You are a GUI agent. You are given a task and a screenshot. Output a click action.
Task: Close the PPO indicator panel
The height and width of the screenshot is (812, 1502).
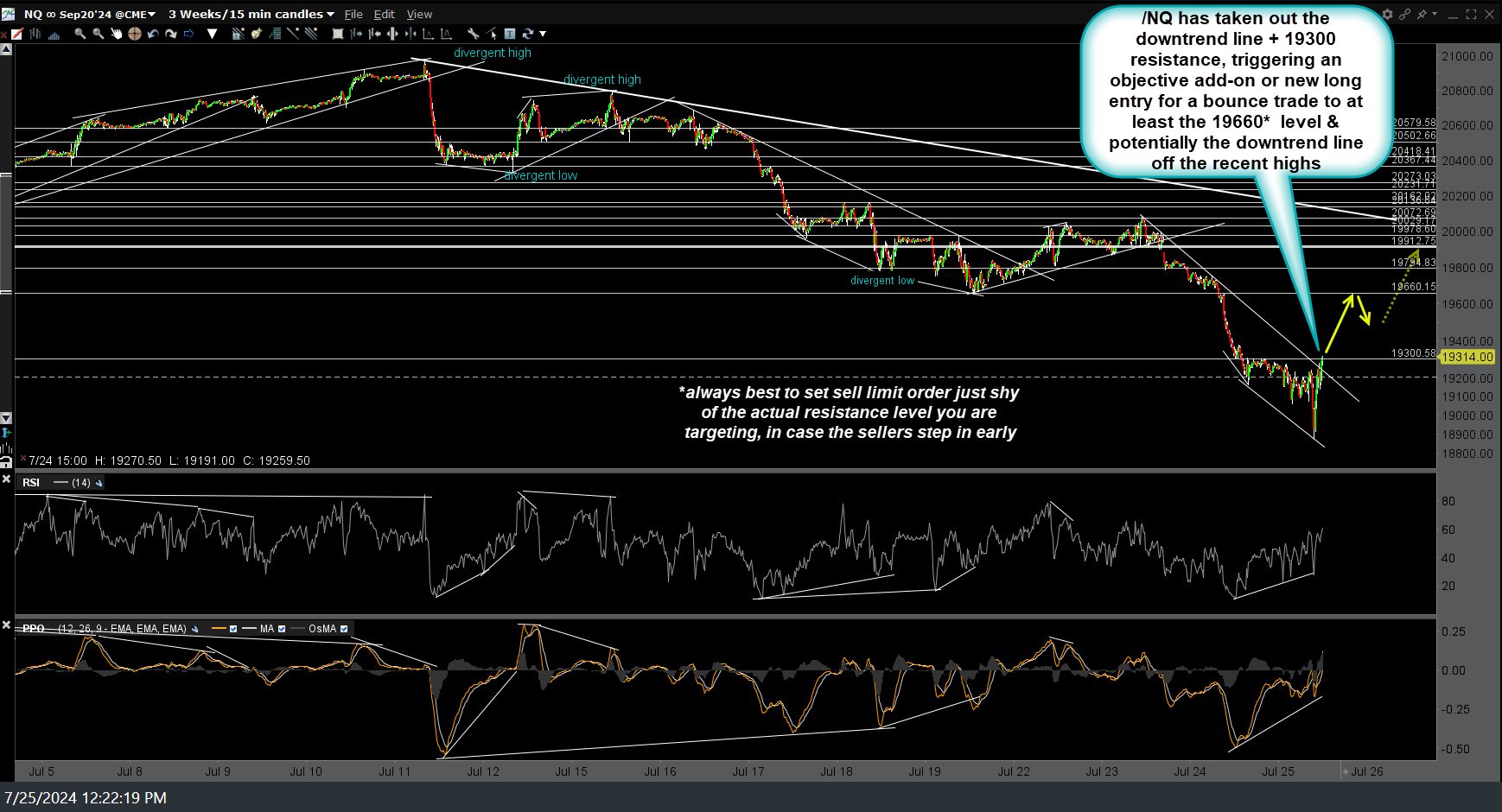tap(7, 624)
